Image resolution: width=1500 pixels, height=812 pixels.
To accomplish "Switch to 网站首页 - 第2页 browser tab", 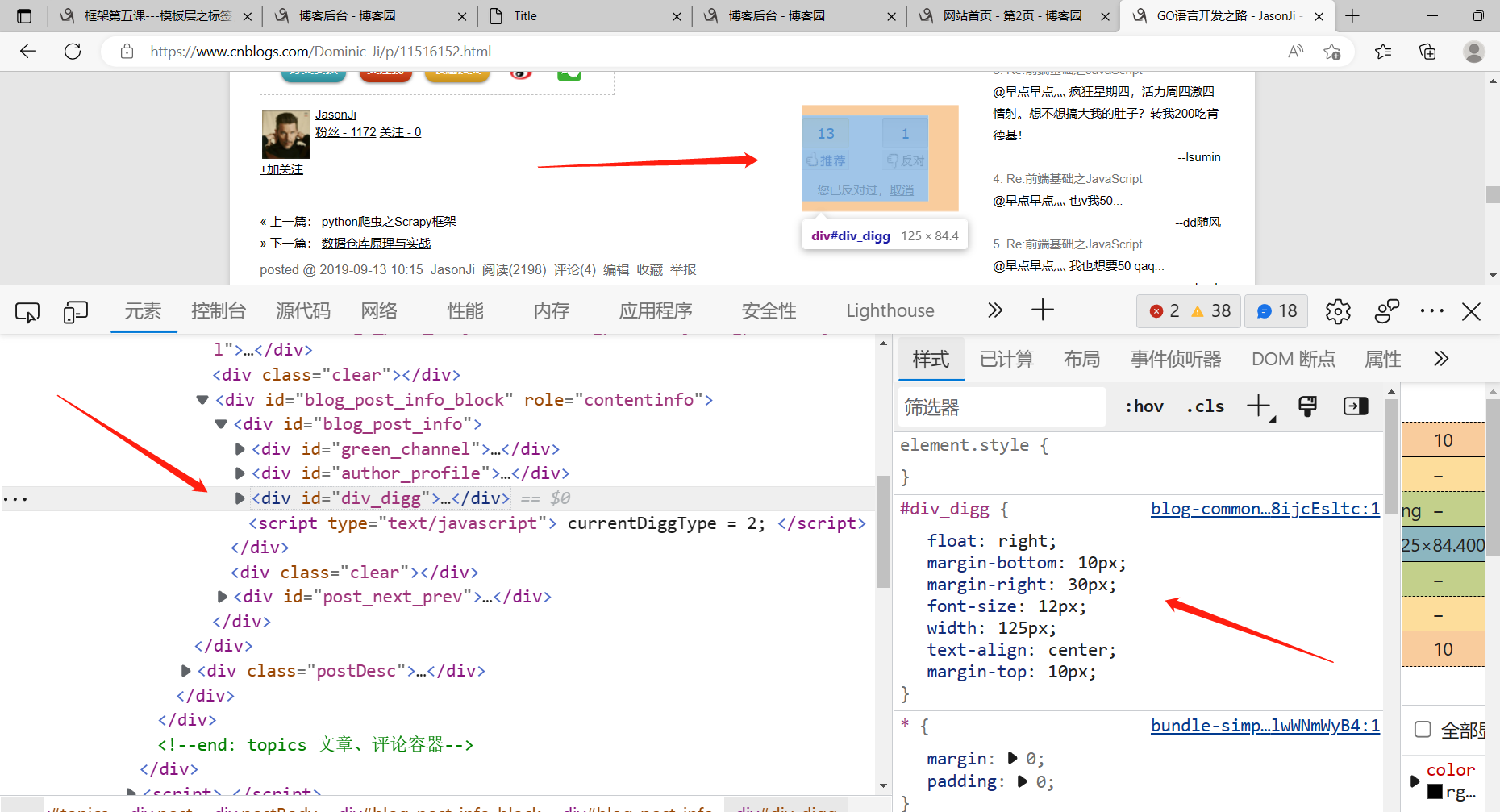I will click(x=1013, y=16).
